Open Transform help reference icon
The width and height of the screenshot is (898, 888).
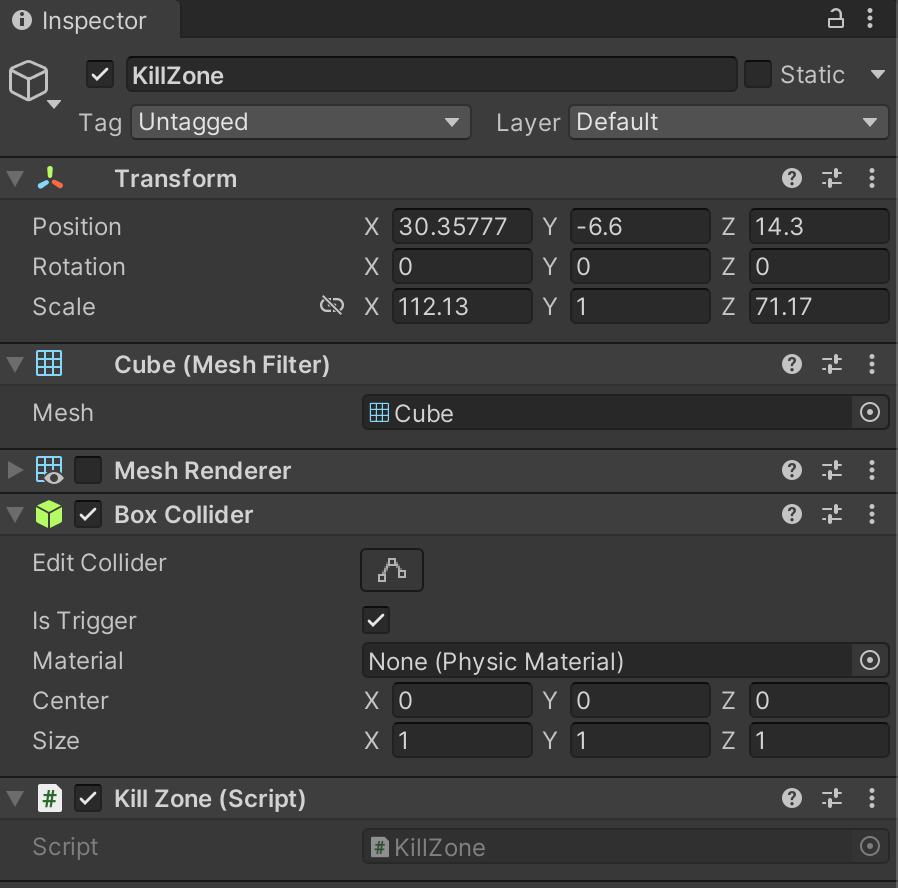(x=792, y=179)
